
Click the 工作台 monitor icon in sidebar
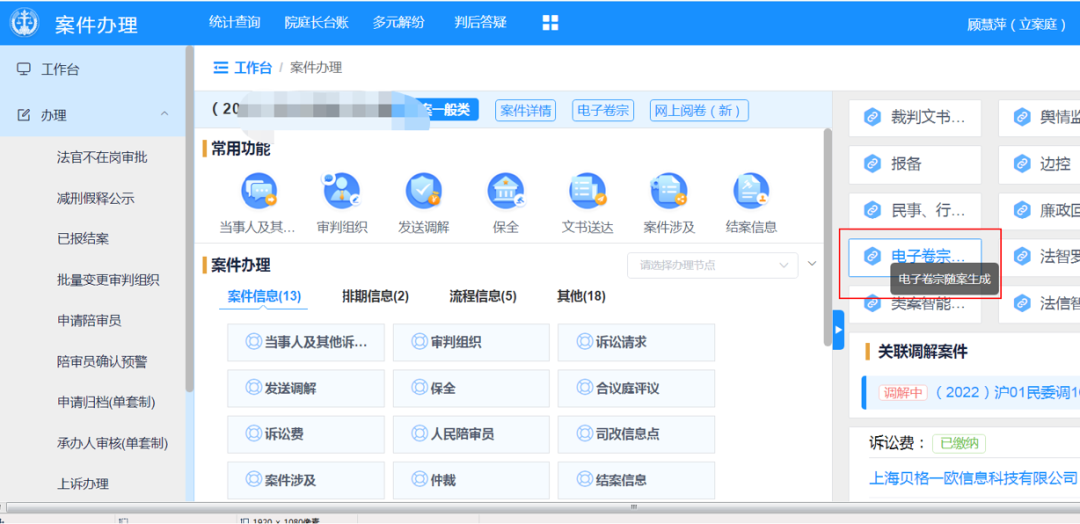point(23,69)
